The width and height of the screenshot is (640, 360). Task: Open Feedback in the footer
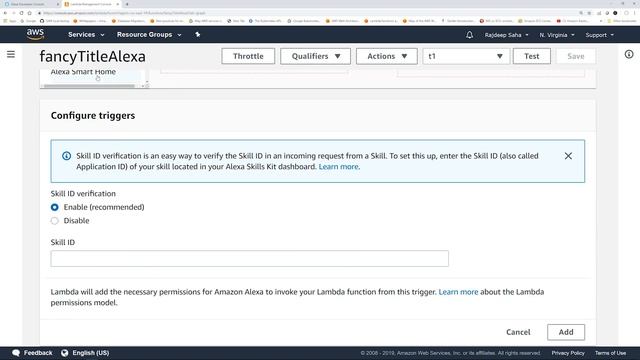(38, 353)
